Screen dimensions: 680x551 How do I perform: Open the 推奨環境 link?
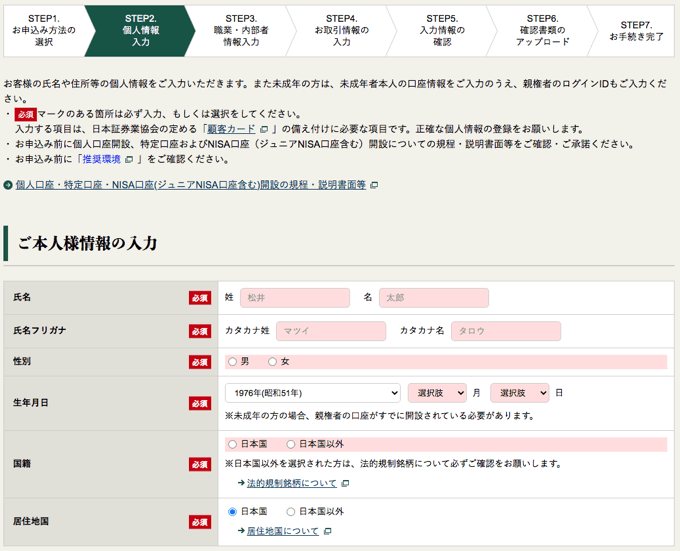101,160
